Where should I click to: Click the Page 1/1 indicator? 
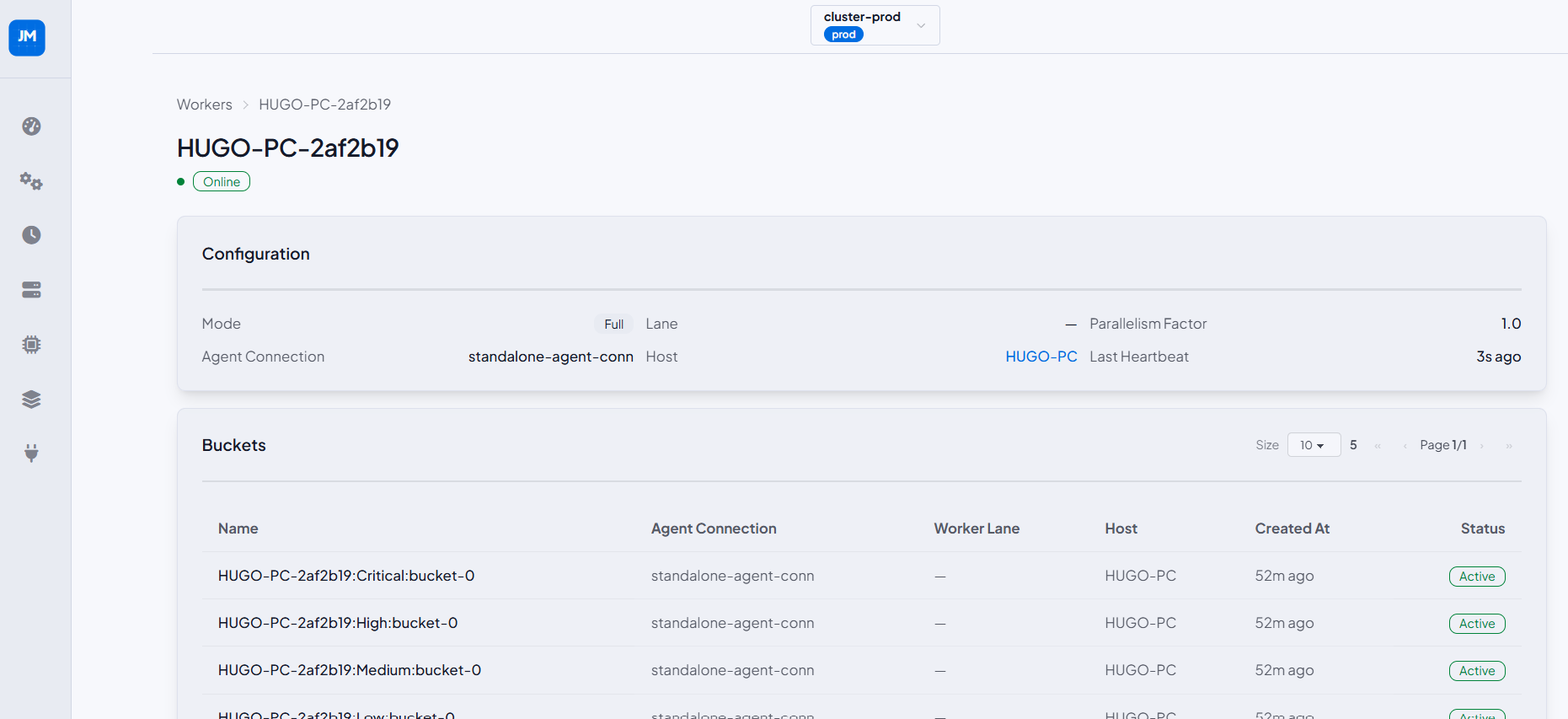pos(1443,445)
